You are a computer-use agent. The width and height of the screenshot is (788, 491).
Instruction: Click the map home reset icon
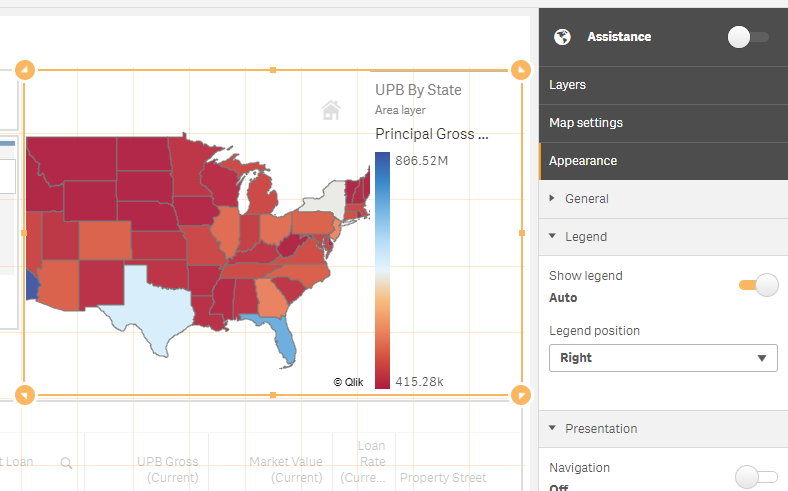330,110
